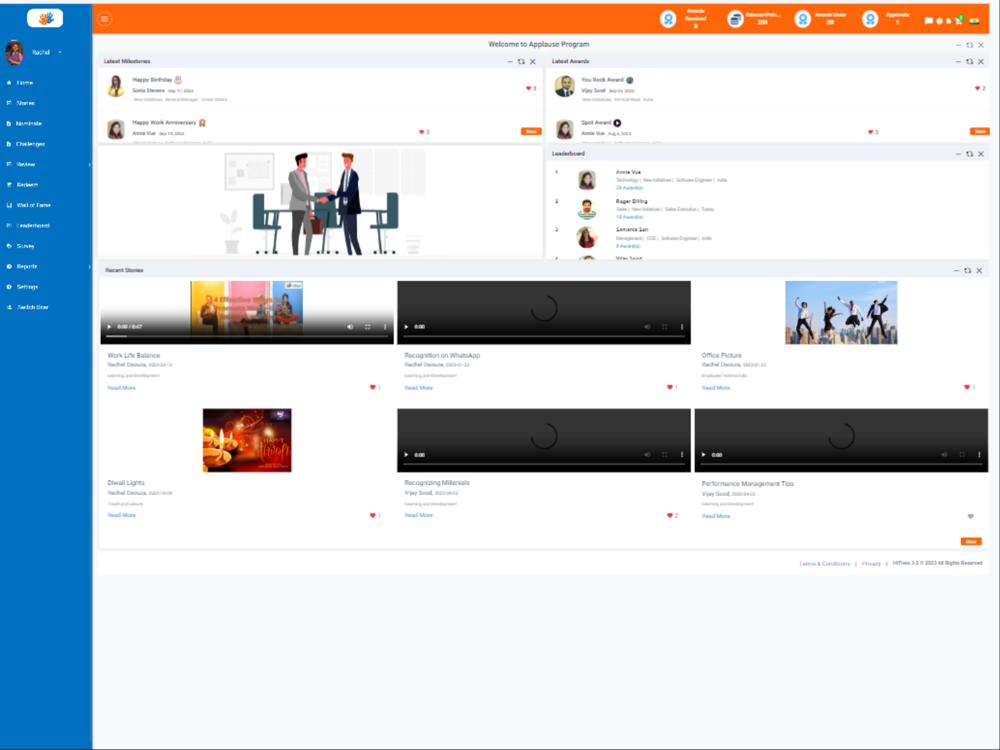Screen dimensions: 1000x750
Task: Open the Office Picture jumping people thumbnail
Action: (x=841, y=312)
